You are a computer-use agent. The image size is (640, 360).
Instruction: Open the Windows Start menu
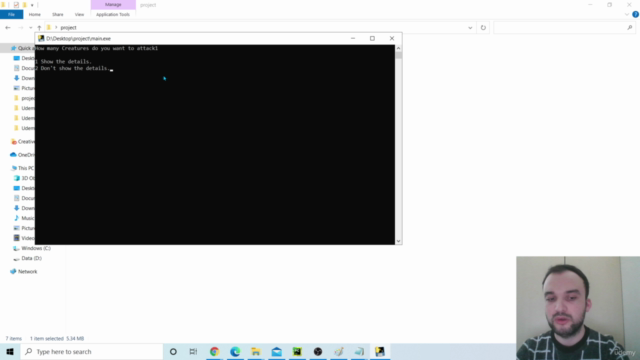coord(10,351)
